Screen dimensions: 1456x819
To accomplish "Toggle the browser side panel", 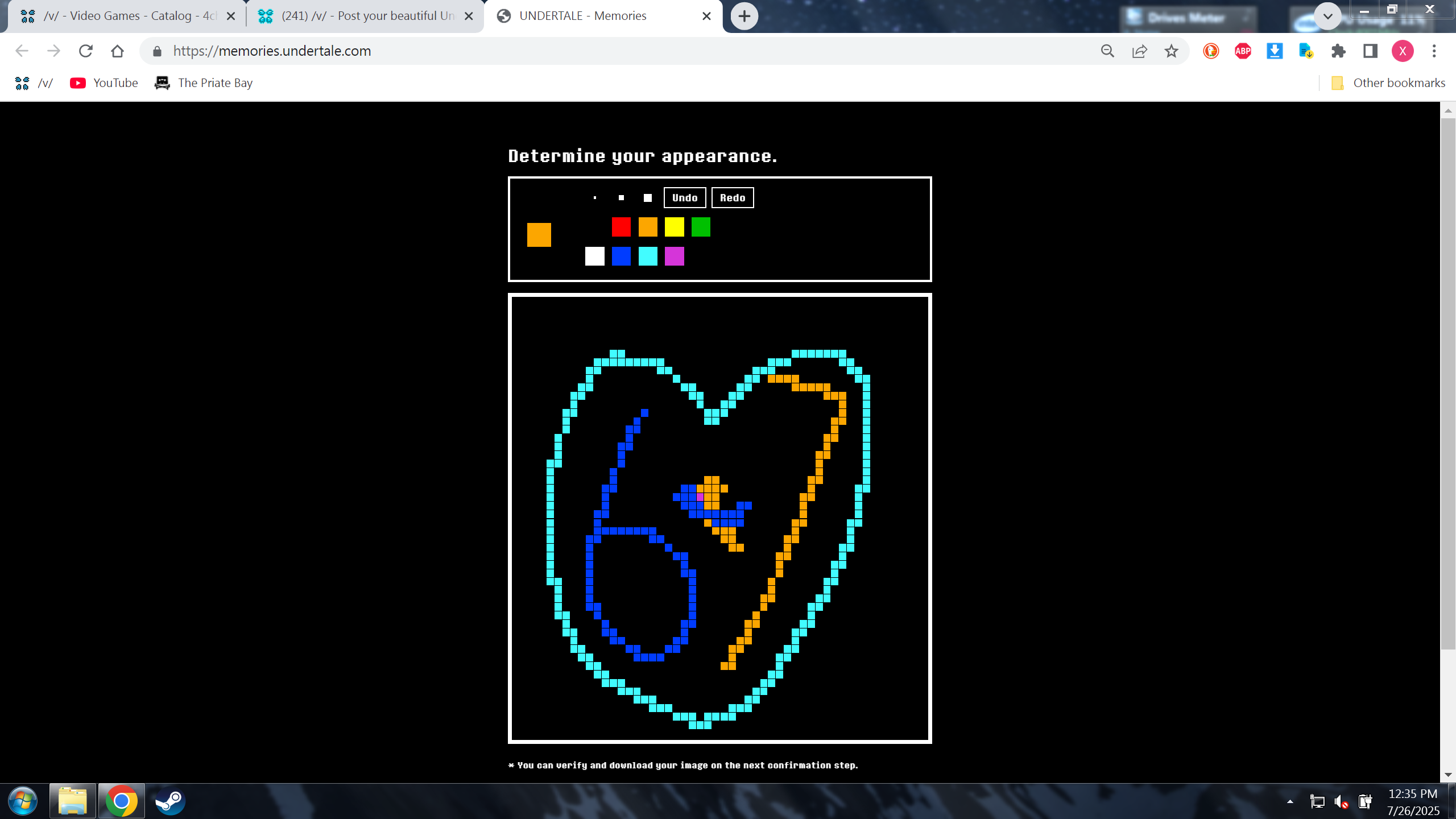I will (1370, 51).
